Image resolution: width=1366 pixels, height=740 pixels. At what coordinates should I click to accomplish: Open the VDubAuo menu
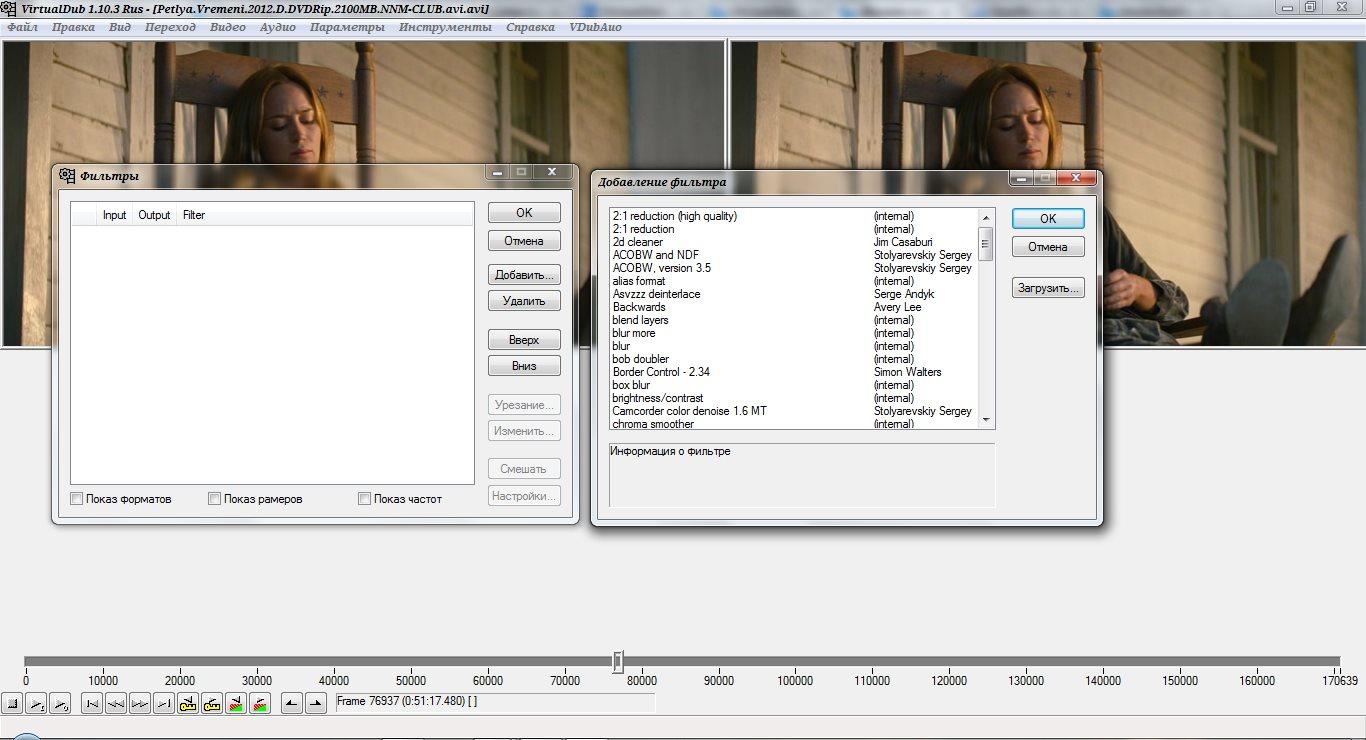click(595, 27)
